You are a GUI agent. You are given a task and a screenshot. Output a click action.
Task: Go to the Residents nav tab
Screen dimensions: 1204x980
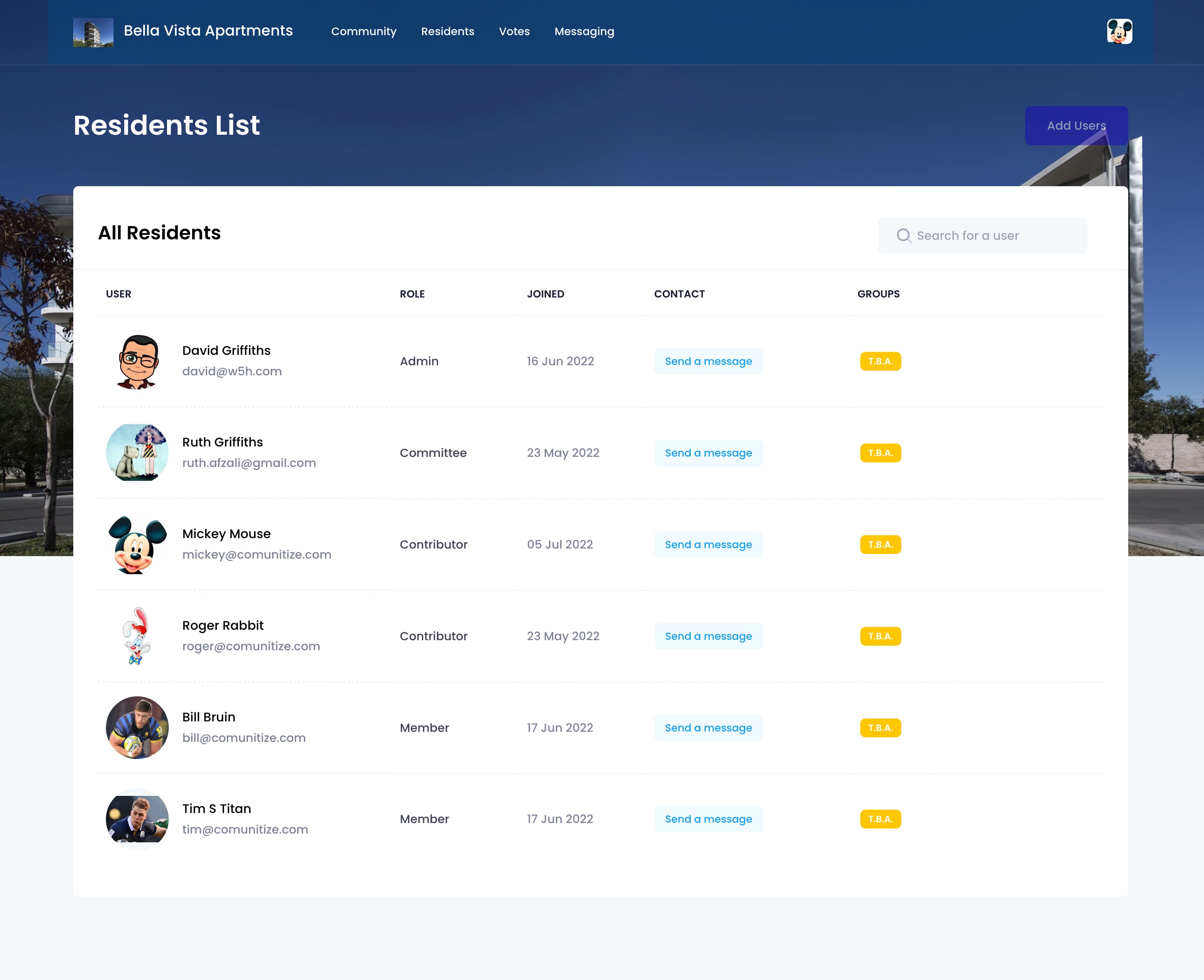point(447,32)
